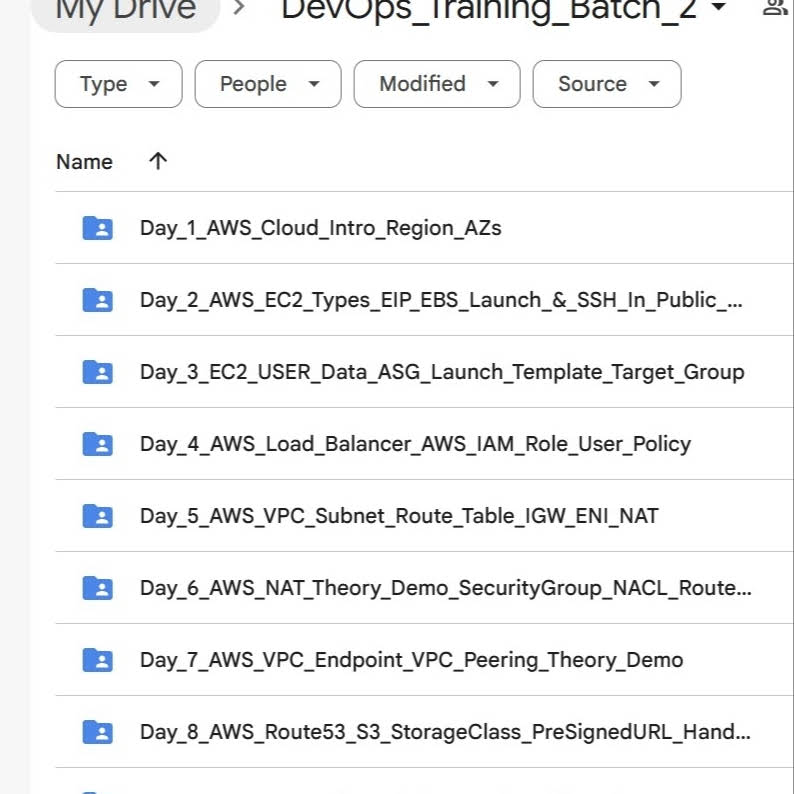Select Day_1_AWS_Cloud_Intro_Region_AZs folder name

click(321, 228)
